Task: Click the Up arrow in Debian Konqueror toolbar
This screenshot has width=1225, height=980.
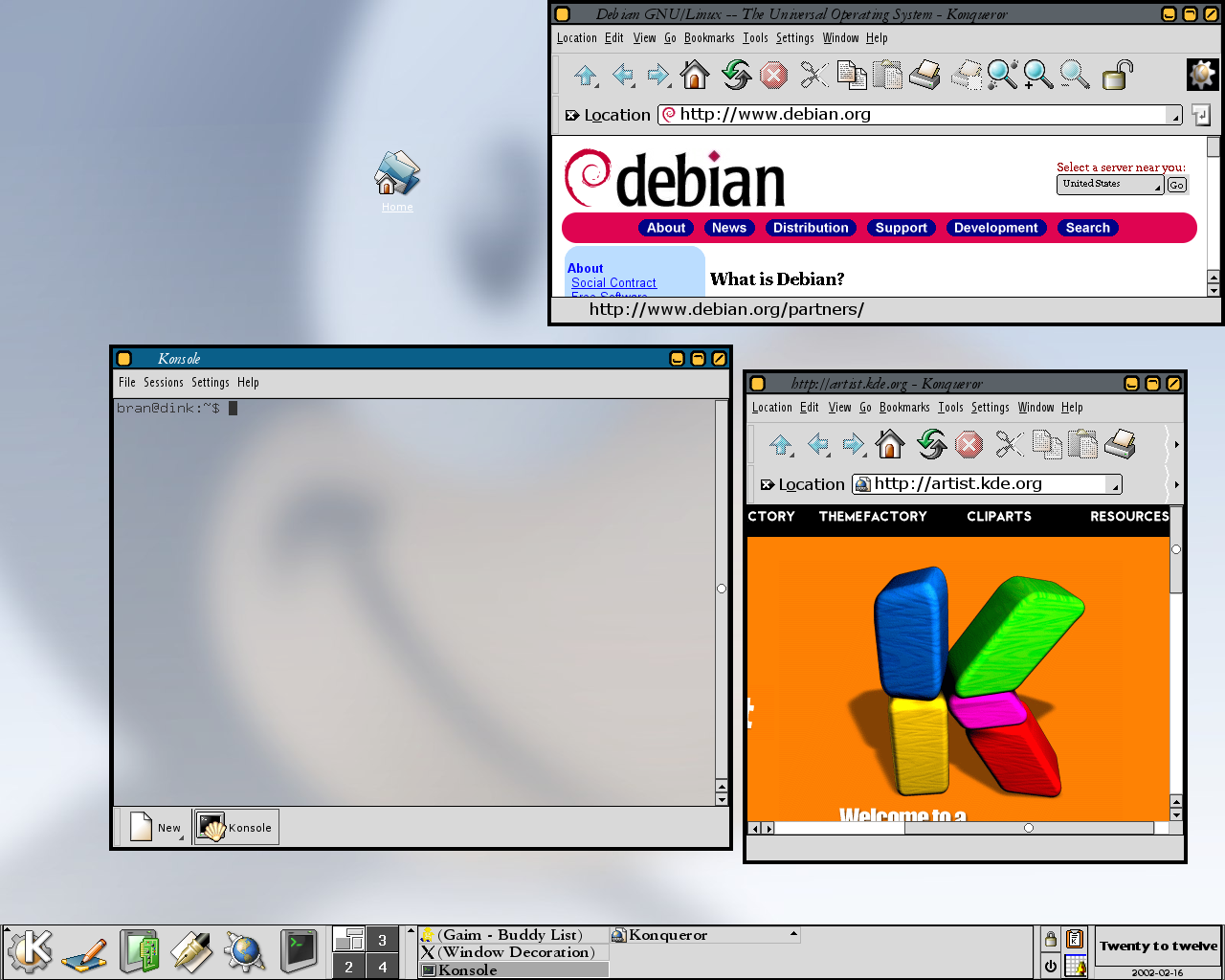Action: click(587, 76)
